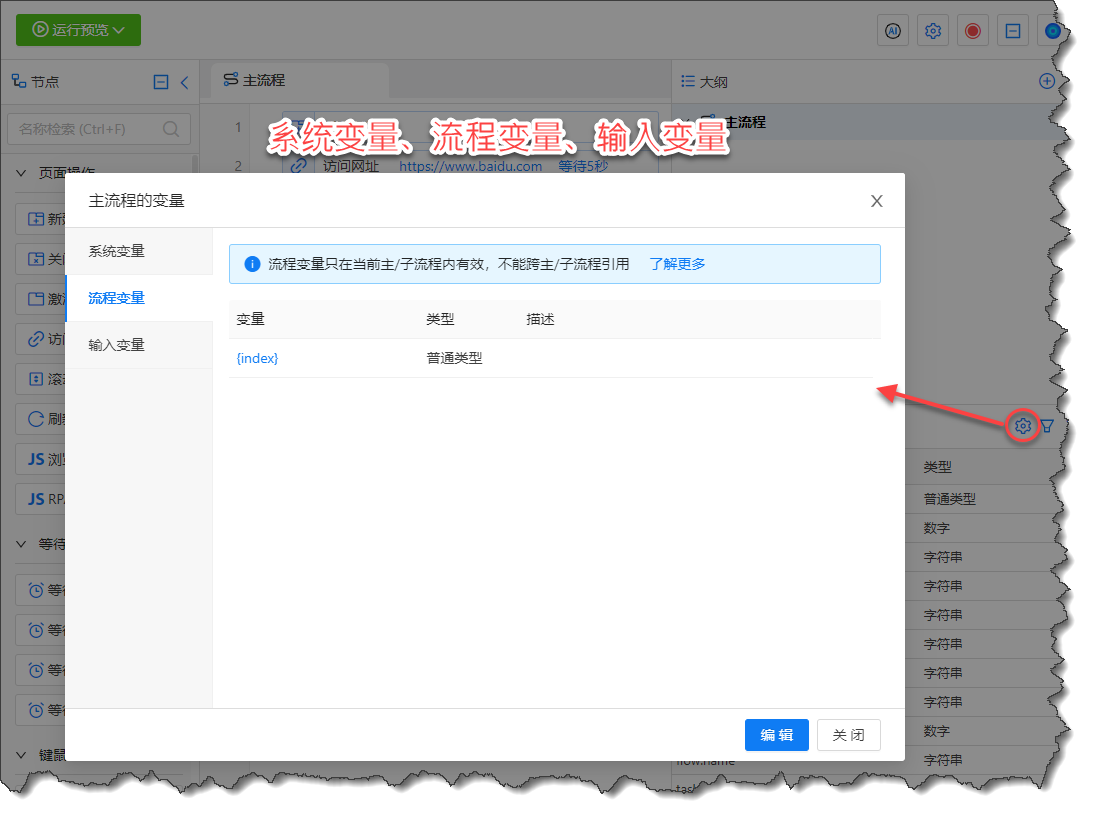Click the square minus icon in top toolbar
Screen dimensions: 1093x815
click(x=1013, y=31)
